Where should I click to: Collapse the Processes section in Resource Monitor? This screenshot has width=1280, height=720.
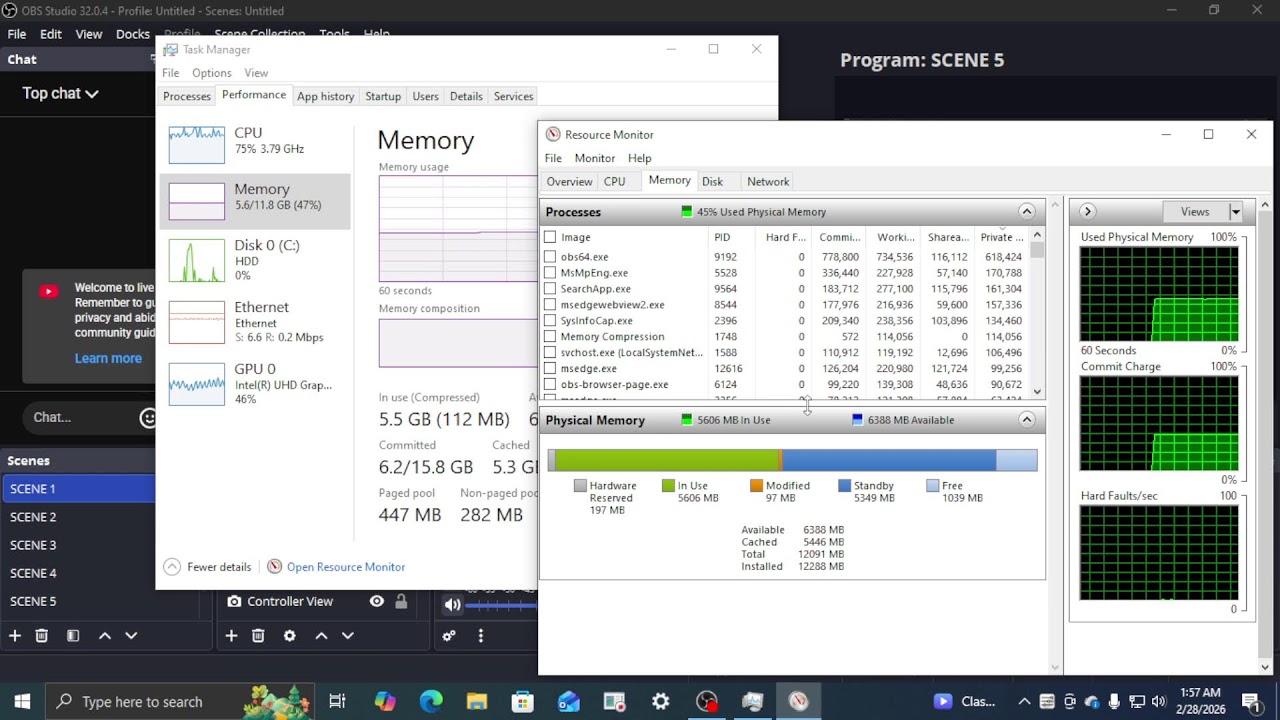tap(1026, 212)
